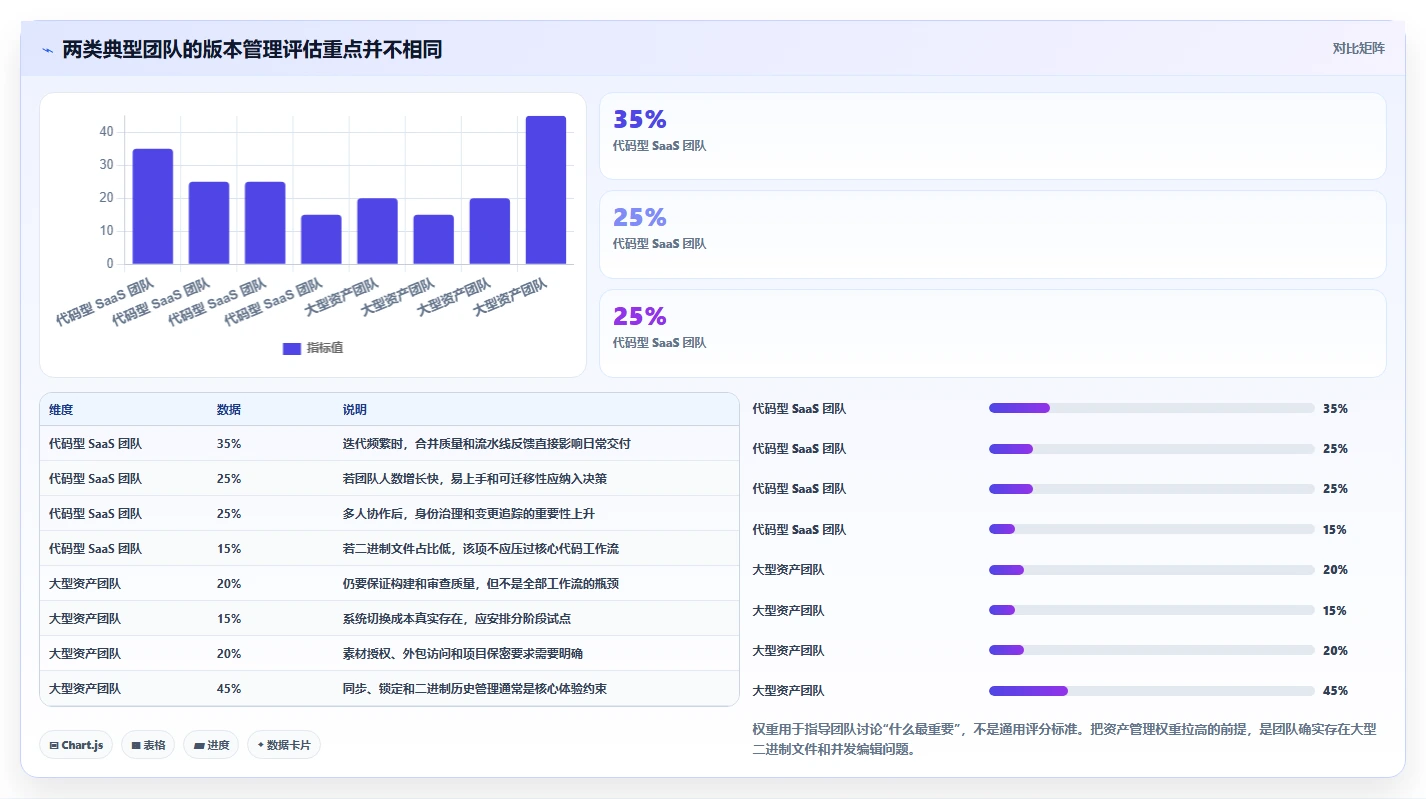
Task: Click the purple 25% stat card value
Action: pos(640,317)
